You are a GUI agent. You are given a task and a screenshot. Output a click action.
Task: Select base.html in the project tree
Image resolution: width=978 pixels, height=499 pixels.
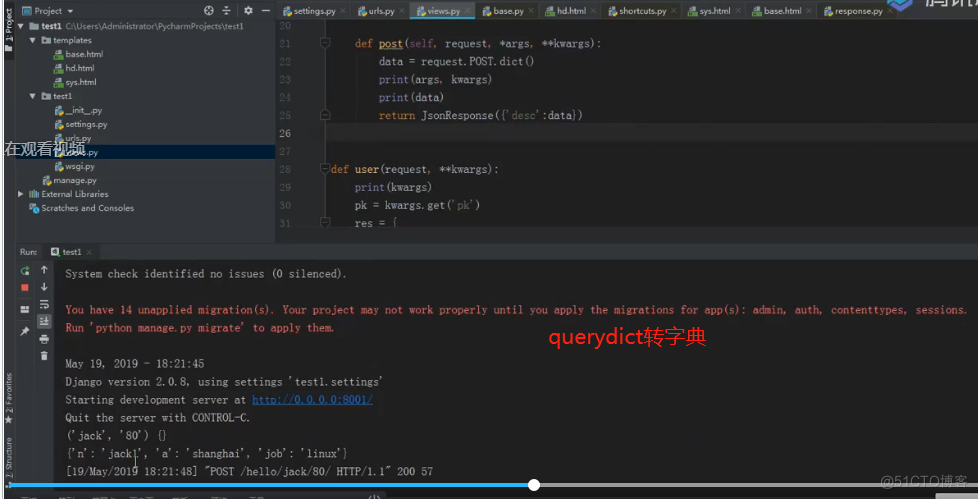pos(79,54)
